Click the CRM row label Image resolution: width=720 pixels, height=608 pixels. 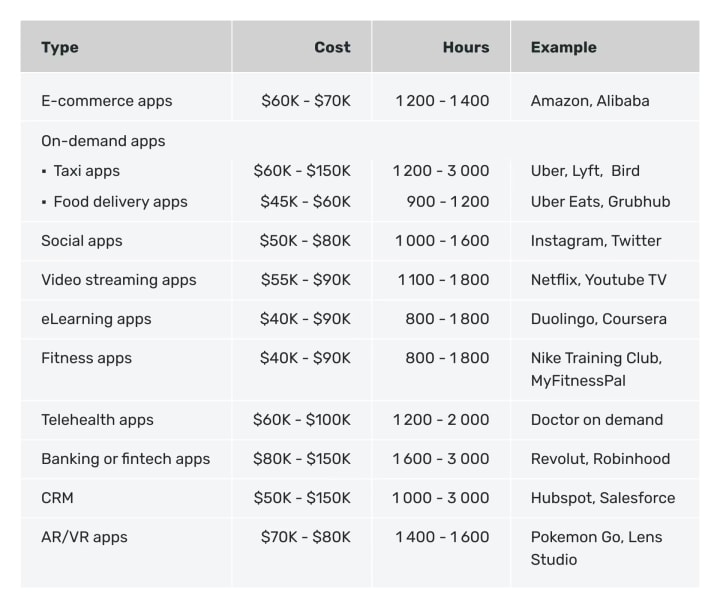(x=57, y=498)
